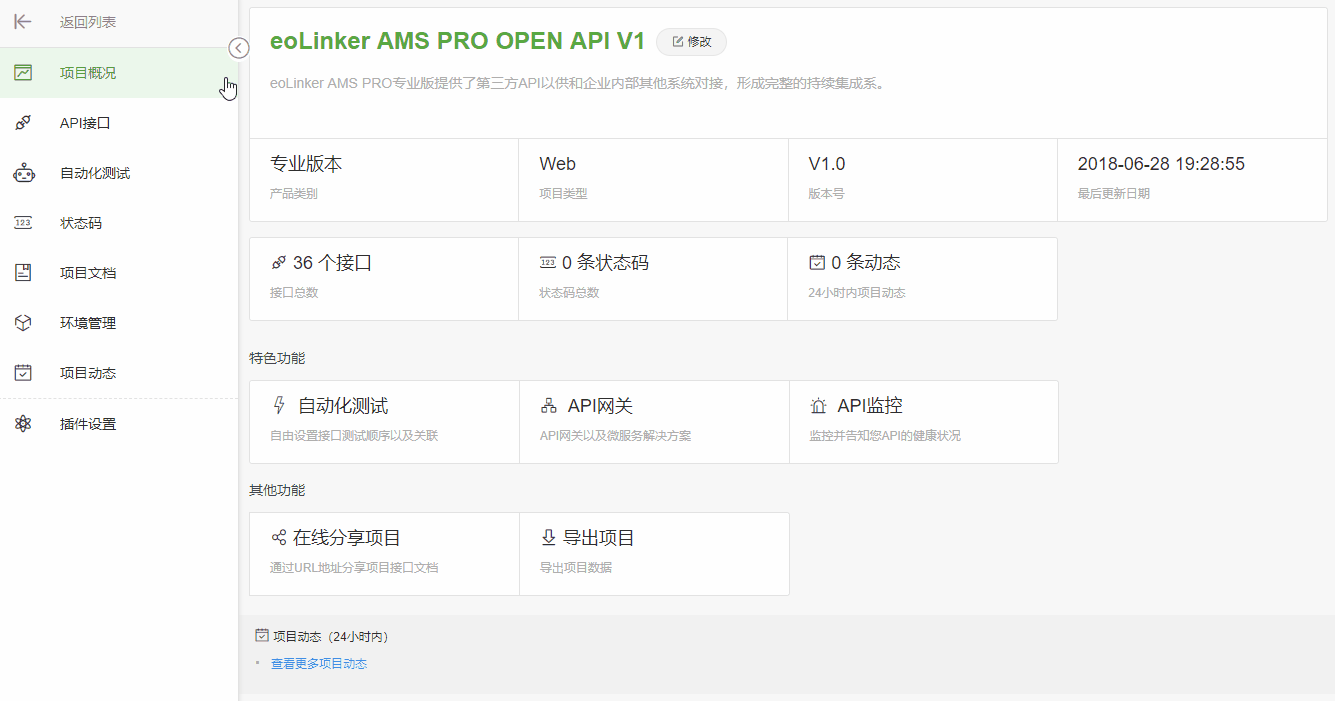
Task: Click the 接口总数 caption
Action: click(294, 293)
